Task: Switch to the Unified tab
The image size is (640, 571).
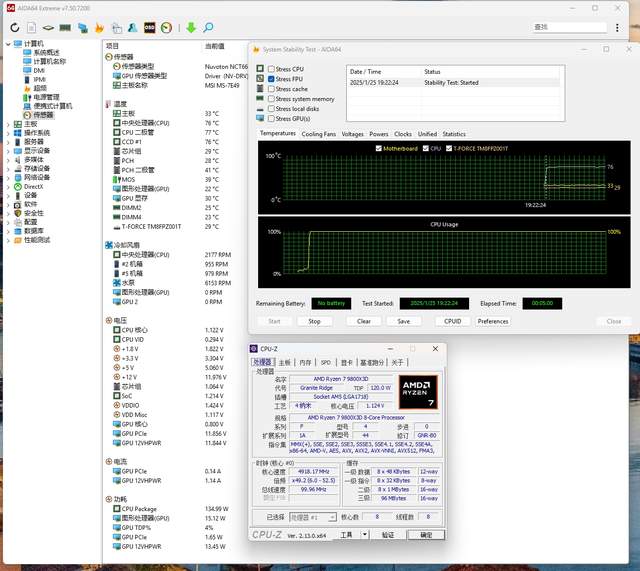Action: click(427, 134)
